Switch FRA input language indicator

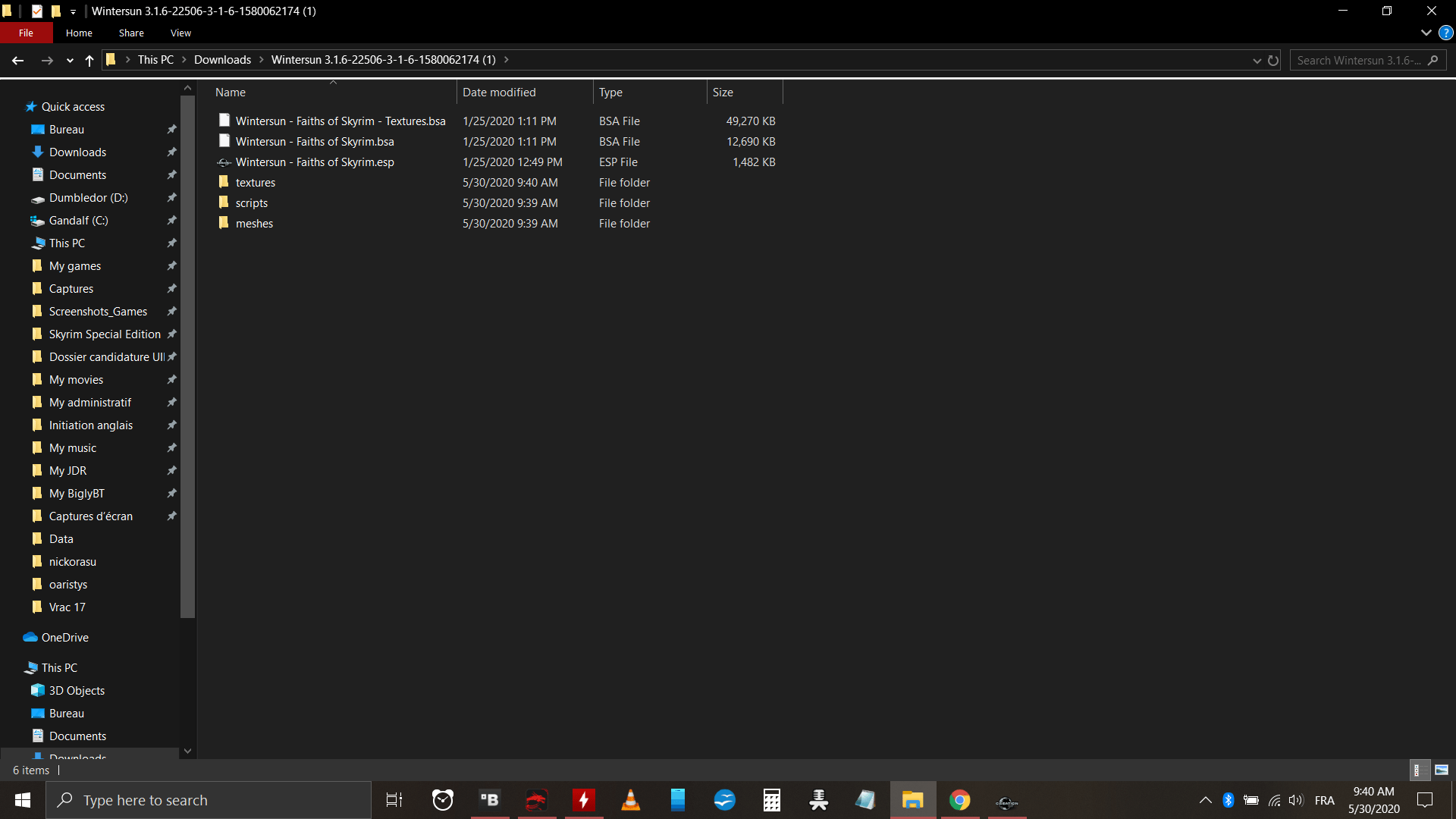(1325, 800)
